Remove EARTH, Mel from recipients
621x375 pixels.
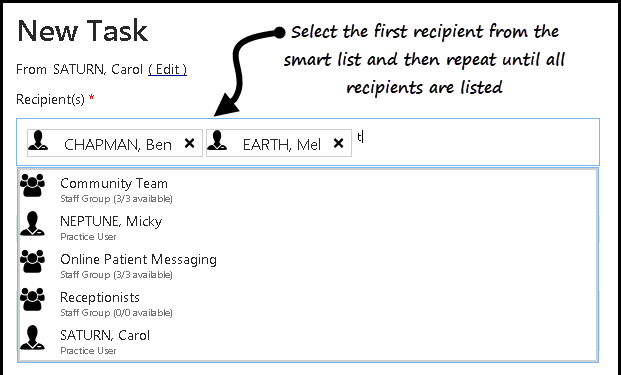(x=338, y=143)
